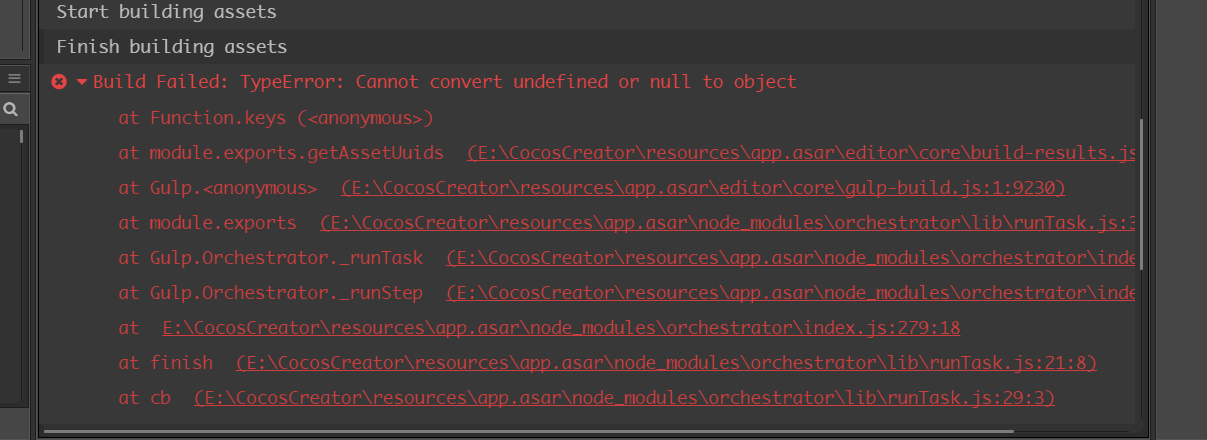This screenshot has height=440, width=1207.
Task: Click the console's vertical scrollbar
Action: [1140, 200]
